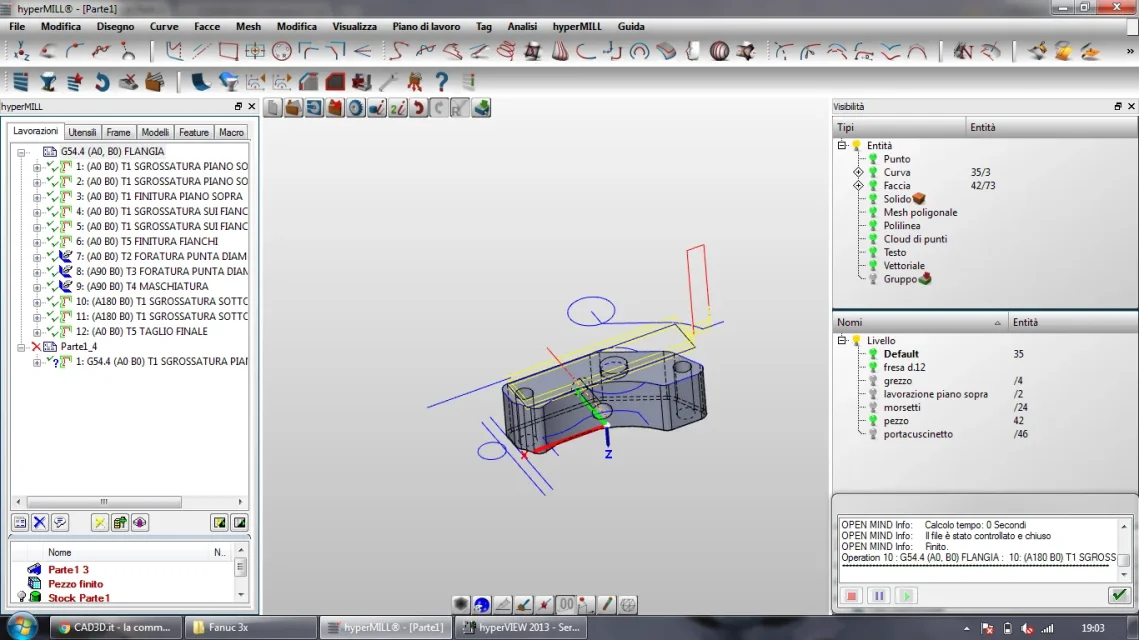Stop the calculation with the red button
This screenshot has height=640, width=1139.
pyautogui.click(x=851, y=596)
